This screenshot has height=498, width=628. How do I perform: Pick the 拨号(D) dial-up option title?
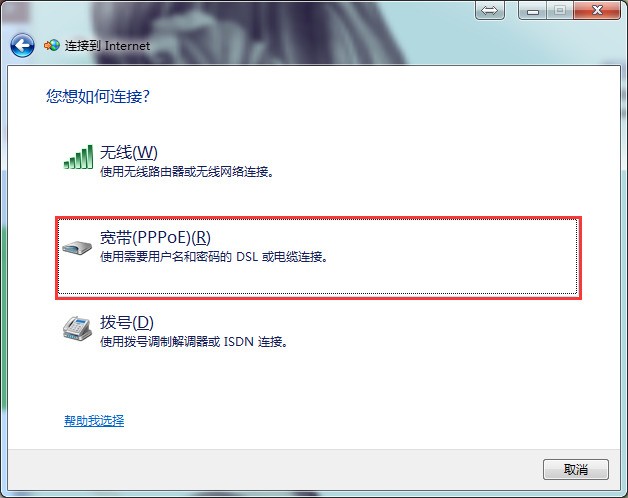click(x=127, y=323)
